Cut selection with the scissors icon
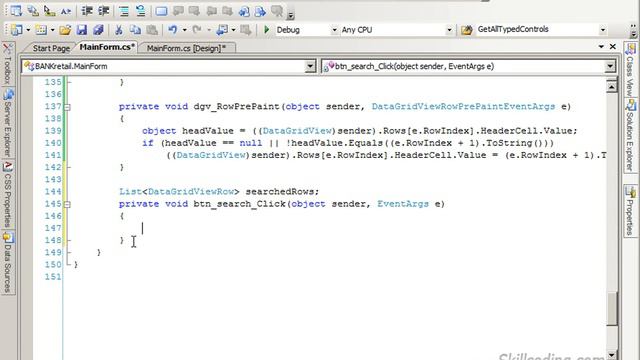The image size is (640, 360). click(x=119, y=30)
